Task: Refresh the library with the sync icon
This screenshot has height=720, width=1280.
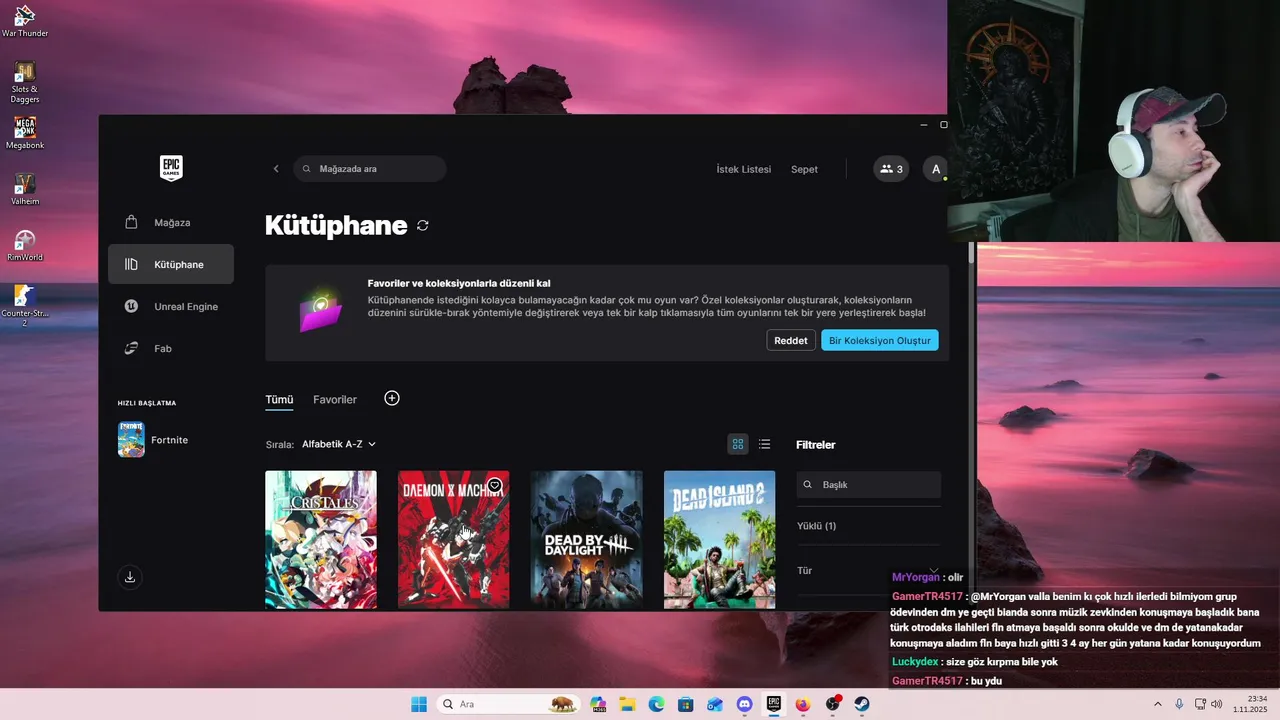Action: [x=423, y=226]
